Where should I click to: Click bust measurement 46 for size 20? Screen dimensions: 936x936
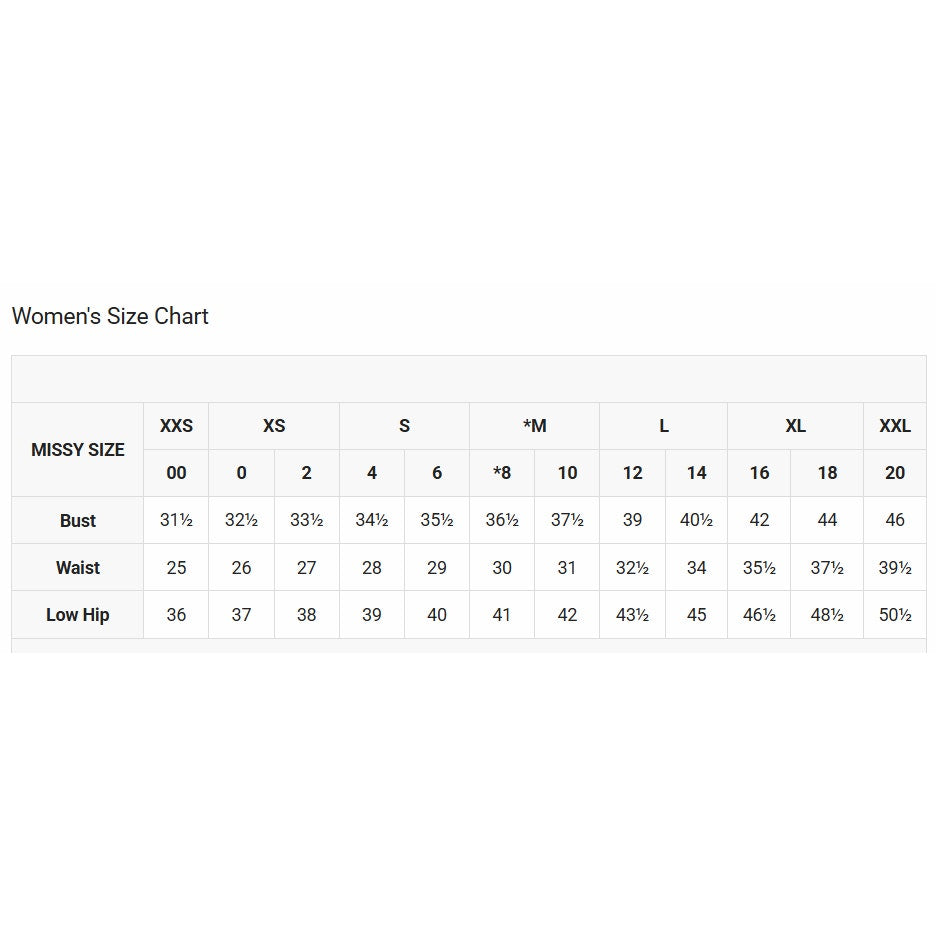[x=895, y=520]
